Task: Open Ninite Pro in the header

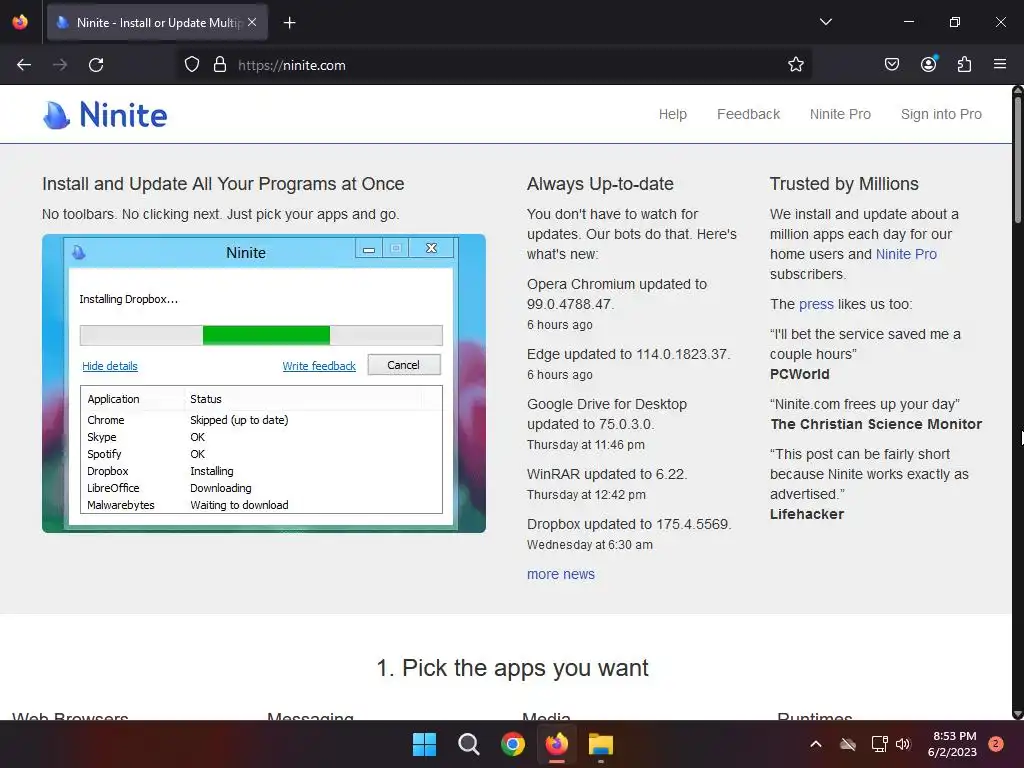Action: coord(840,114)
